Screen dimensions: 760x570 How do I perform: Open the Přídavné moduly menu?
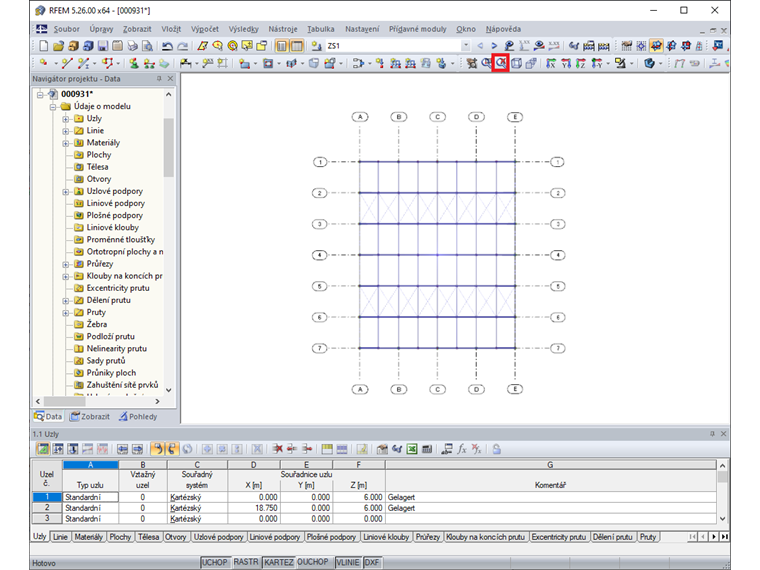[417, 29]
